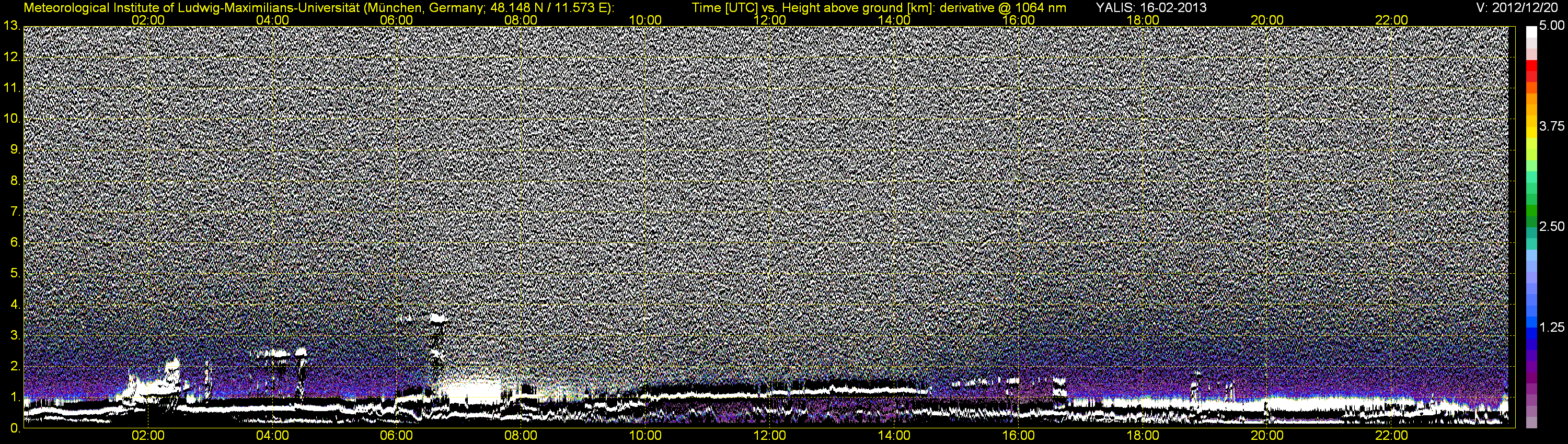Select the 0 km height axis label
Viewport: 1568px width, 444px height.
pos(15,428)
